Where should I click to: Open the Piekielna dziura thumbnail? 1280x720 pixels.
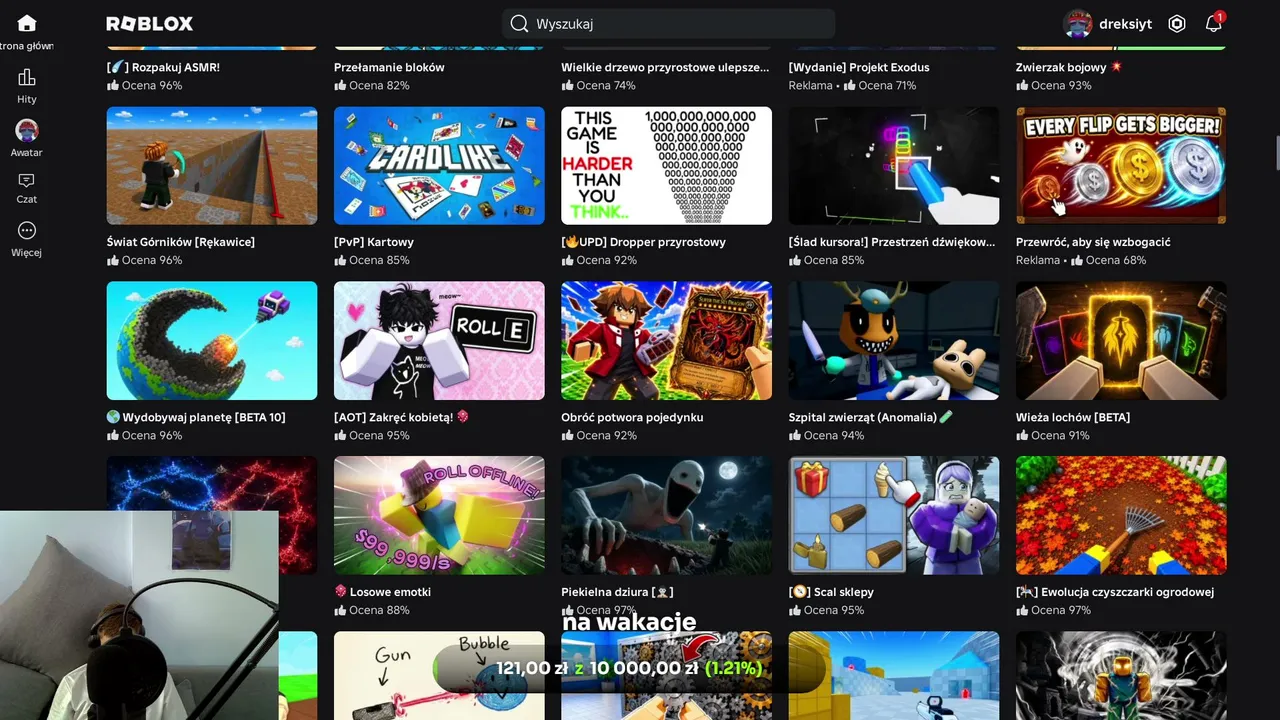click(x=667, y=516)
